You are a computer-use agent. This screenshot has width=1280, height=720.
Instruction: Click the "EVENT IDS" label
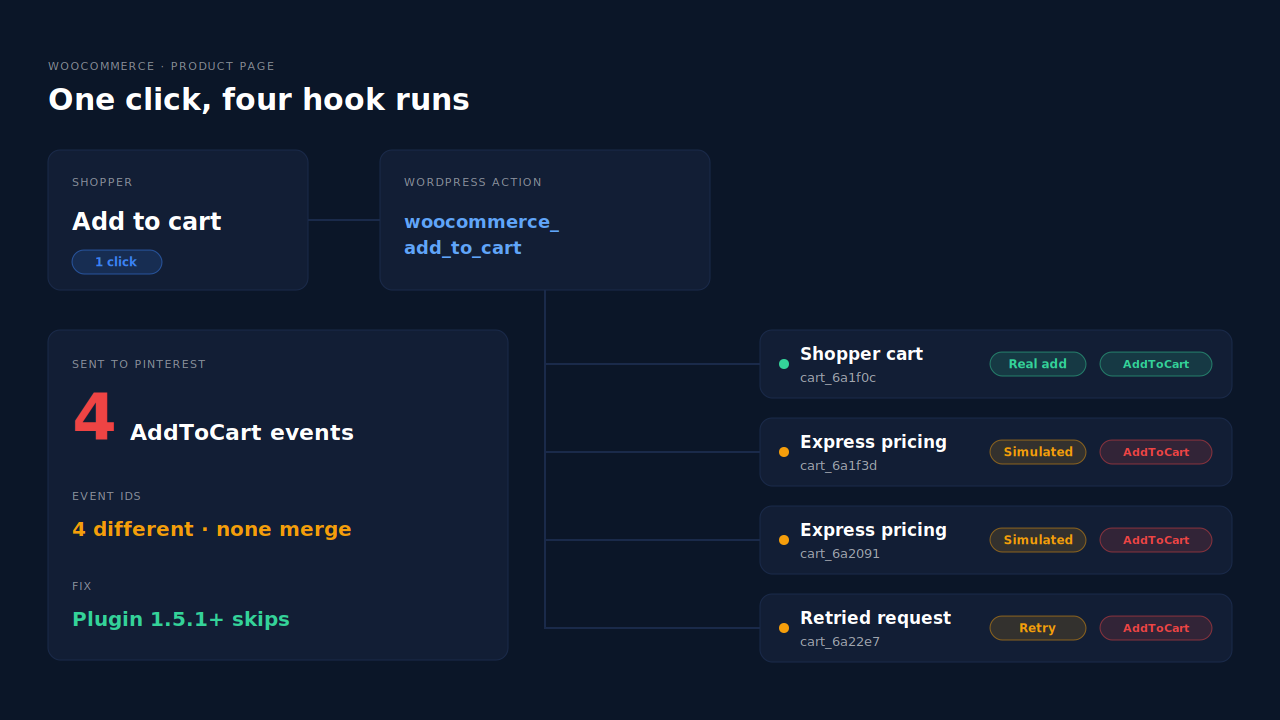(x=107, y=496)
